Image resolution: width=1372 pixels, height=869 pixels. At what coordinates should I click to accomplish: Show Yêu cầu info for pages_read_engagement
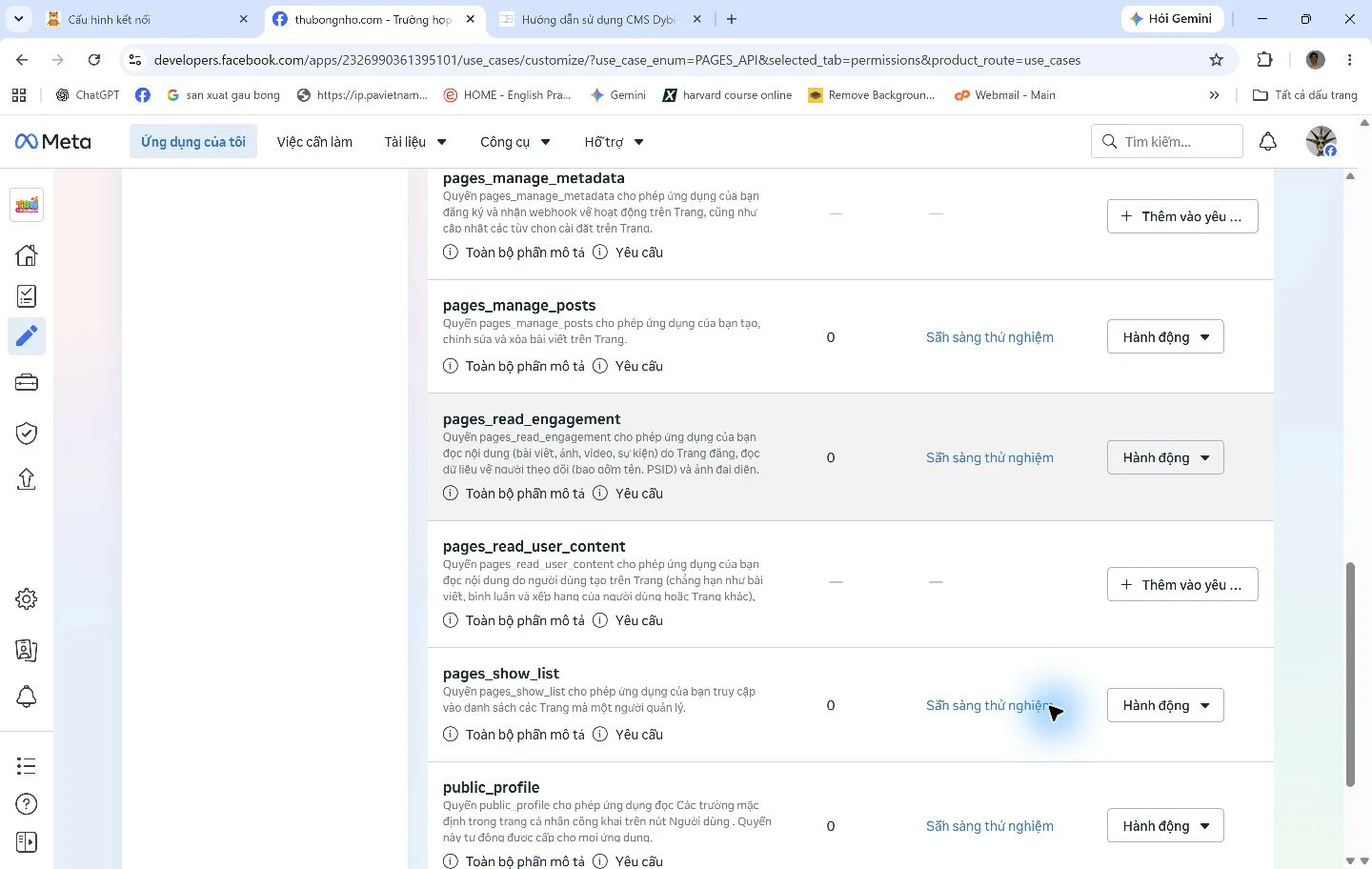pyautogui.click(x=628, y=494)
